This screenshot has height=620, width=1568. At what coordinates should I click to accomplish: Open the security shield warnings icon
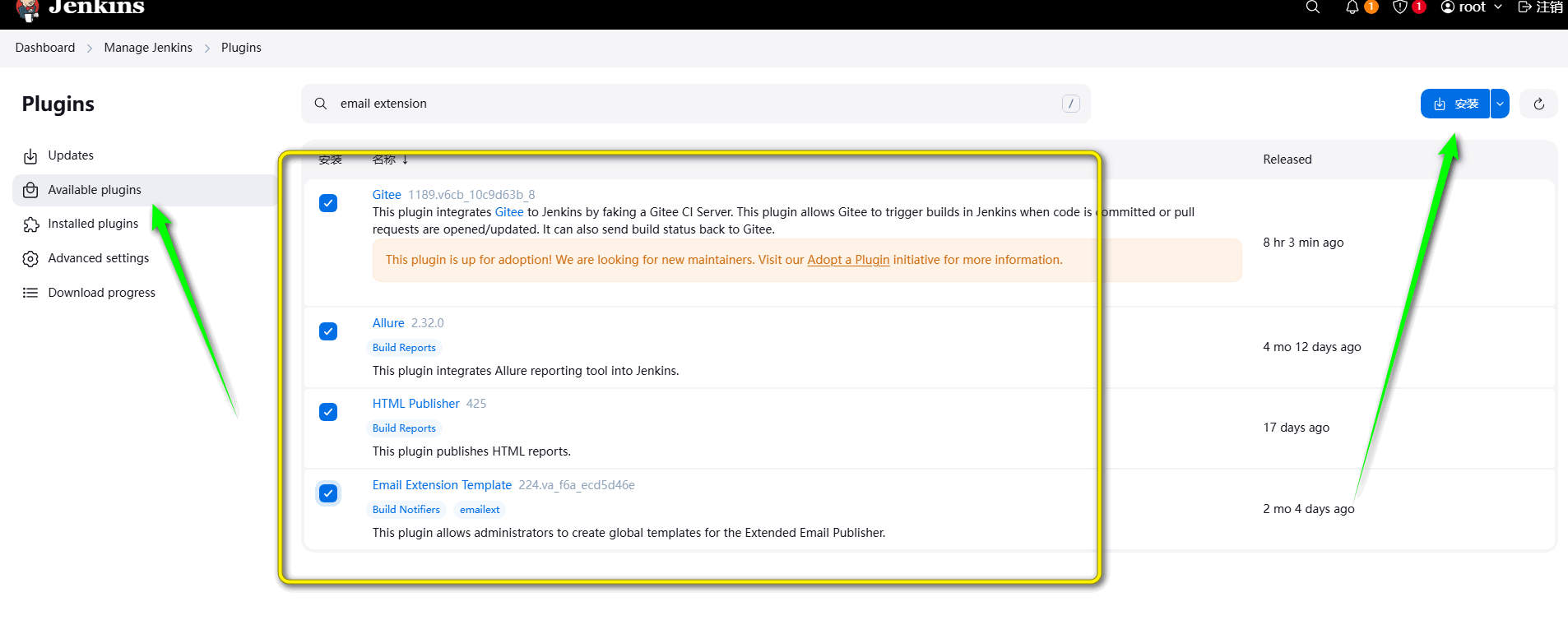point(1400,7)
